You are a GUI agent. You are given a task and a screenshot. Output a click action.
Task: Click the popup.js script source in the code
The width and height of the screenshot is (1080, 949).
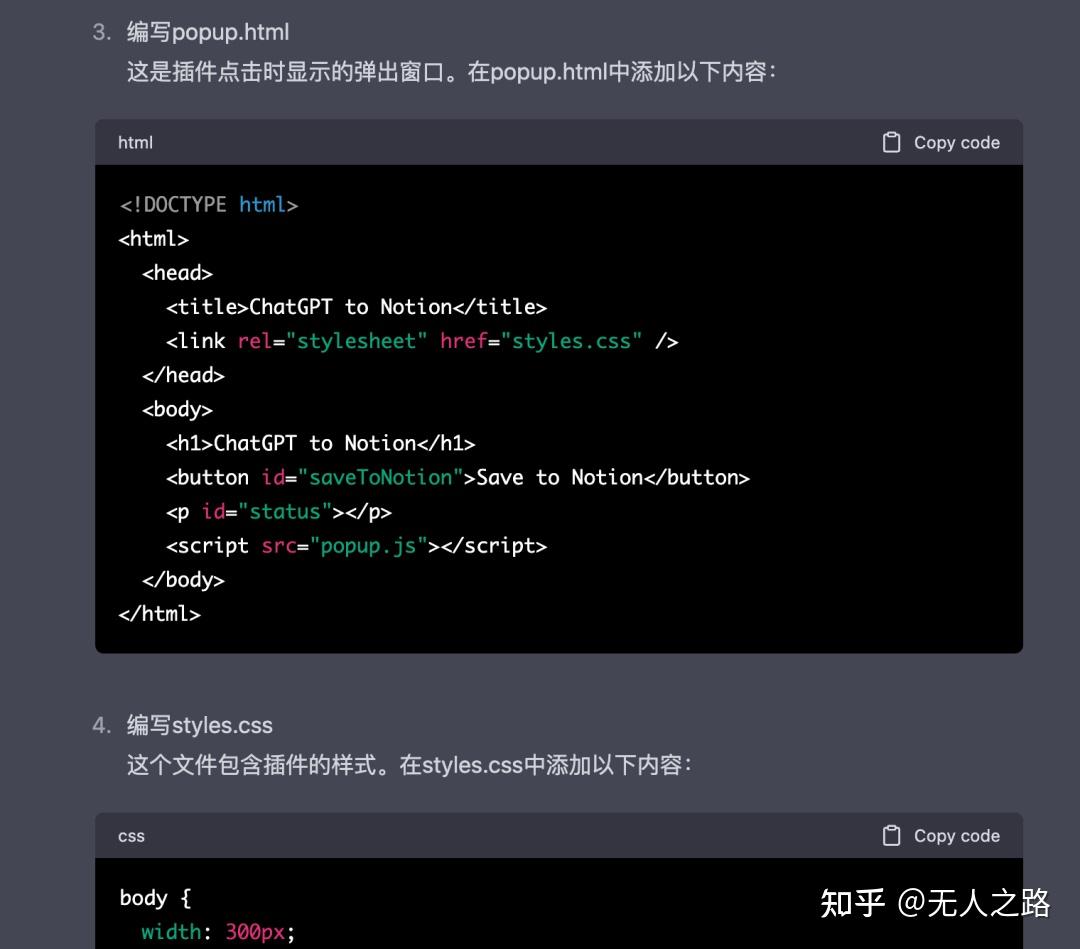(370, 545)
